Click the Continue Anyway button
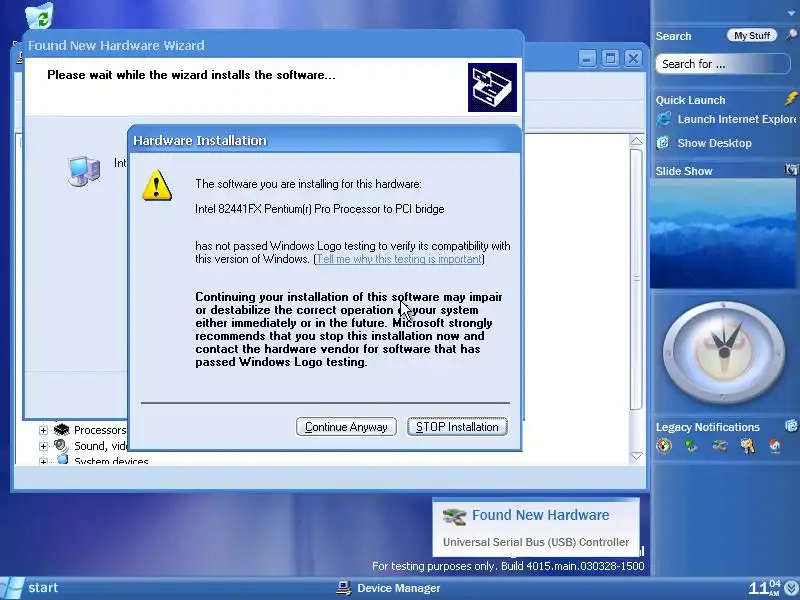The image size is (800, 600). [346, 427]
